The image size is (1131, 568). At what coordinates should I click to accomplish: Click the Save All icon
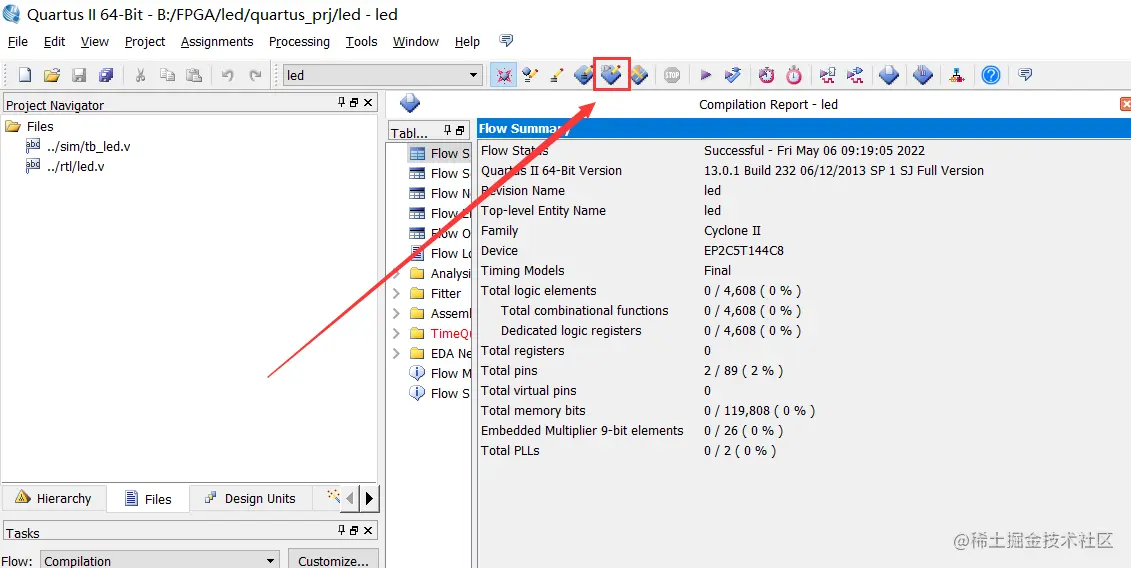tap(106, 75)
